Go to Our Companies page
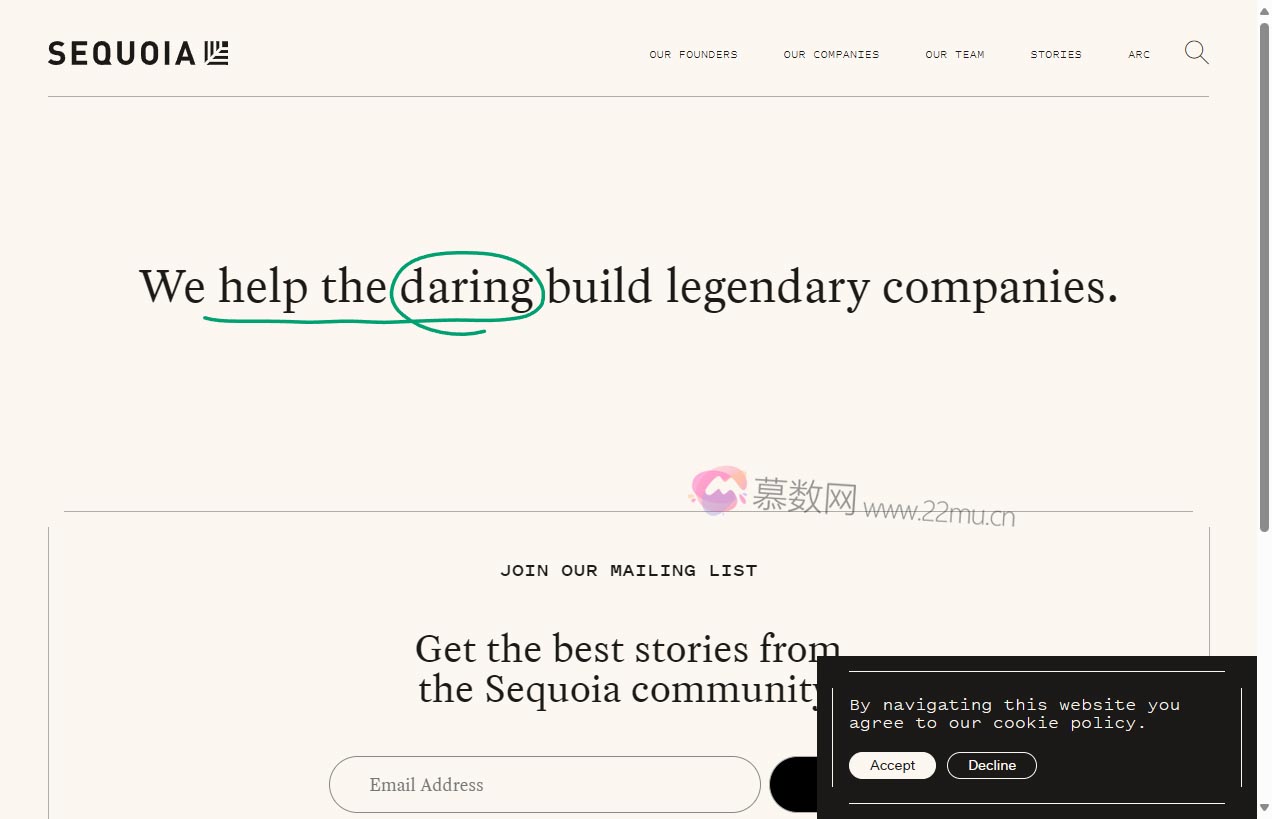This screenshot has height=819, width=1272. click(831, 55)
